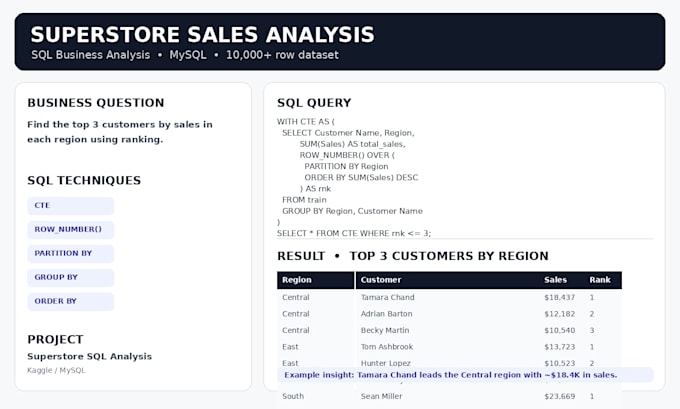
Task: Select the Adrian Barton row
Action: click(449, 314)
